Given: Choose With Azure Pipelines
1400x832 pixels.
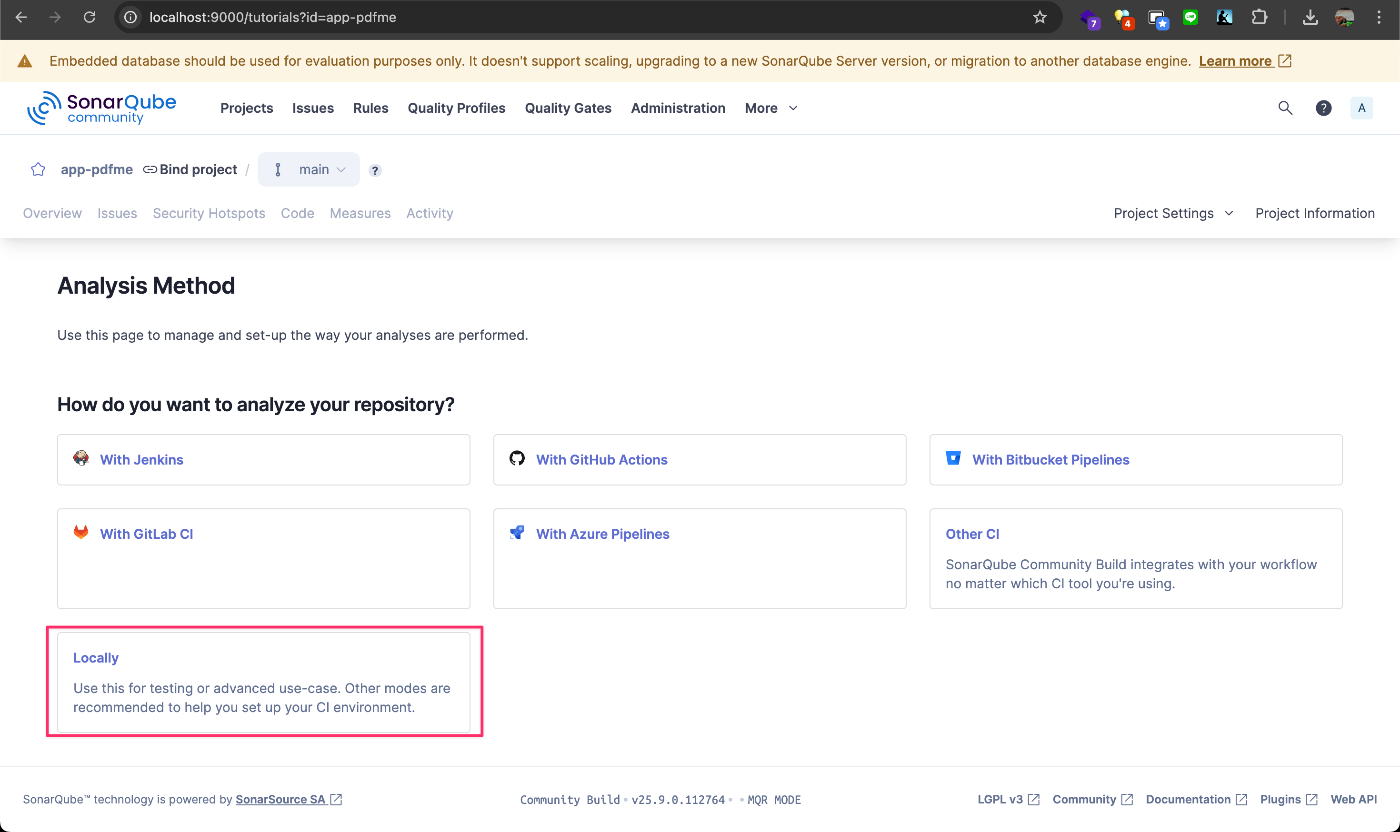Looking at the screenshot, I should tap(699, 558).
